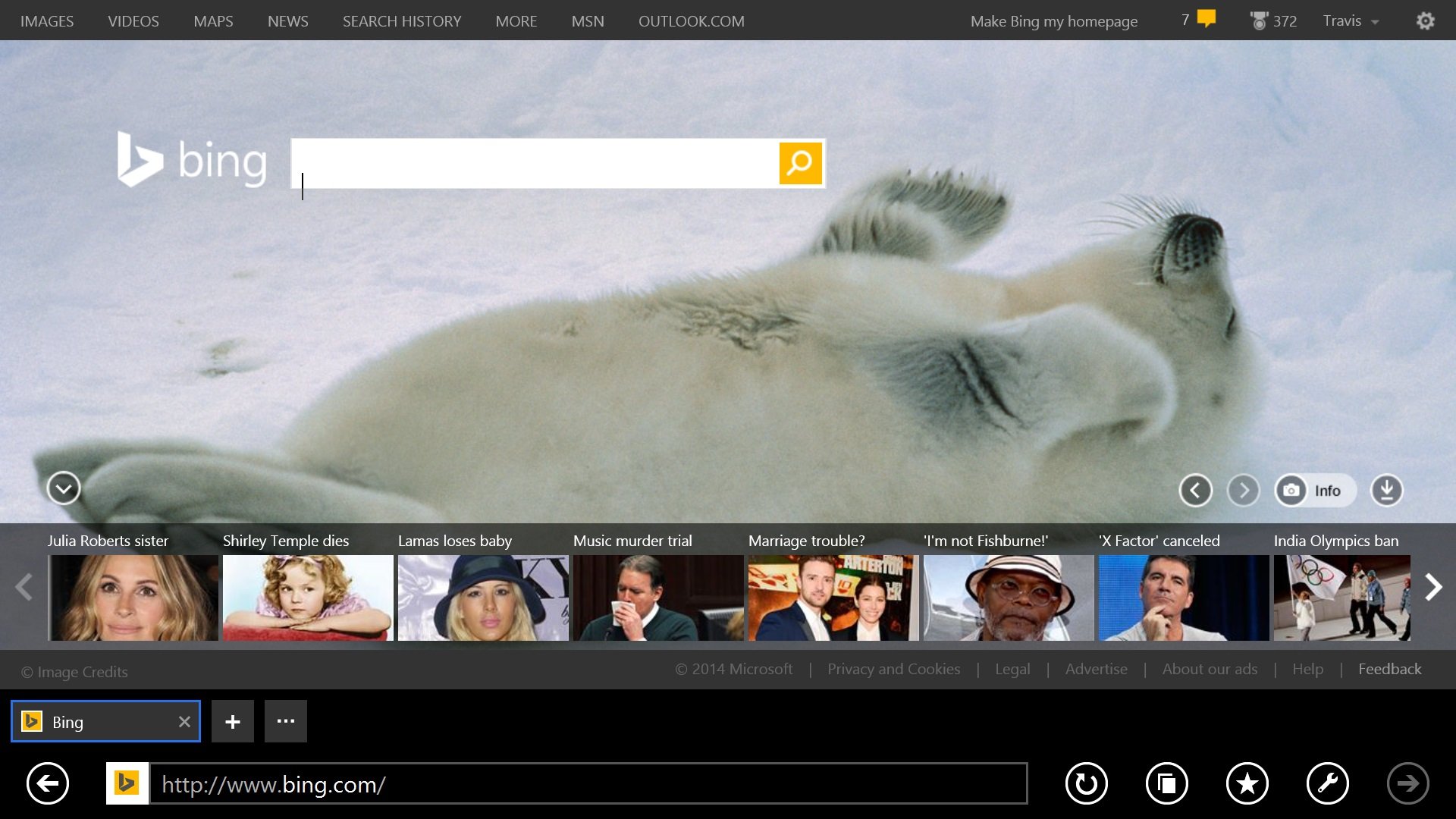Click the search magnifier icon in the search box
Screen dimensions: 1456x819
(800, 162)
